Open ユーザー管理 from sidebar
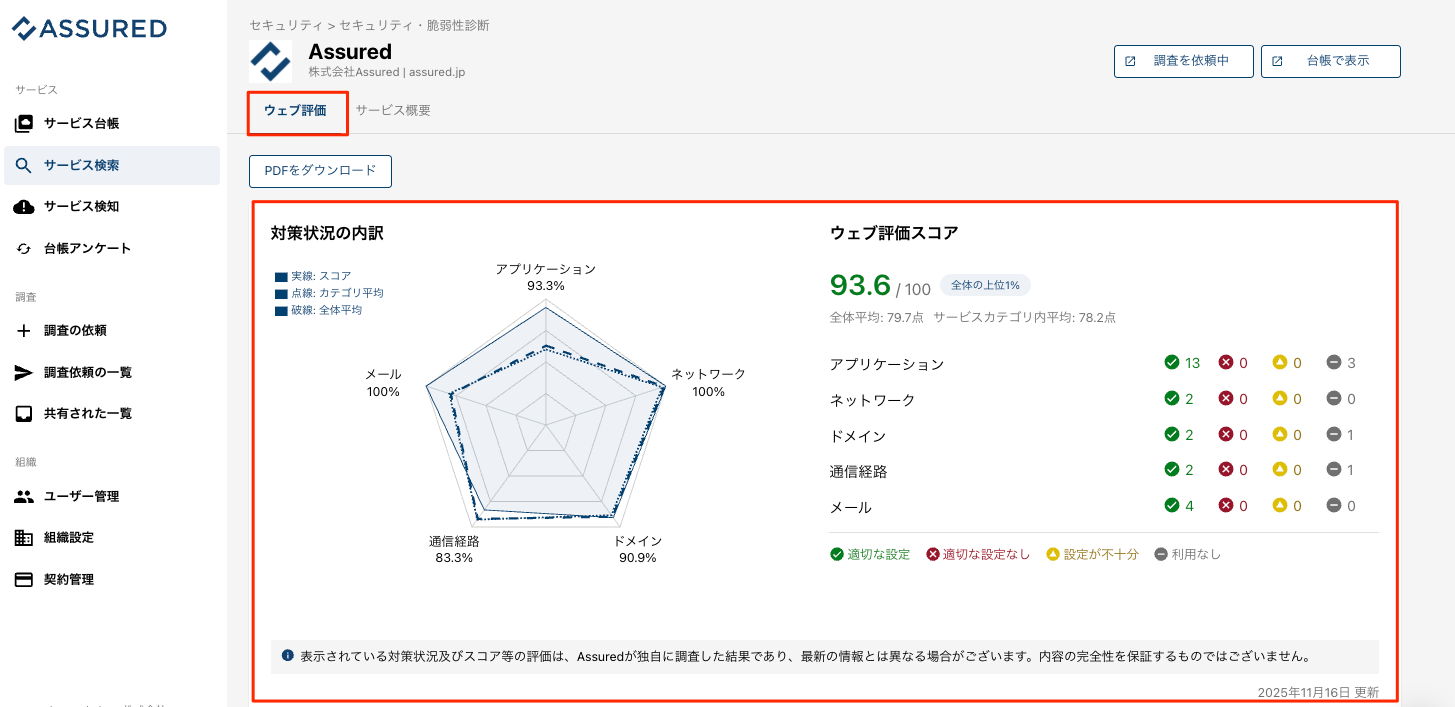Screen dimensions: 1455x707 click(112, 497)
